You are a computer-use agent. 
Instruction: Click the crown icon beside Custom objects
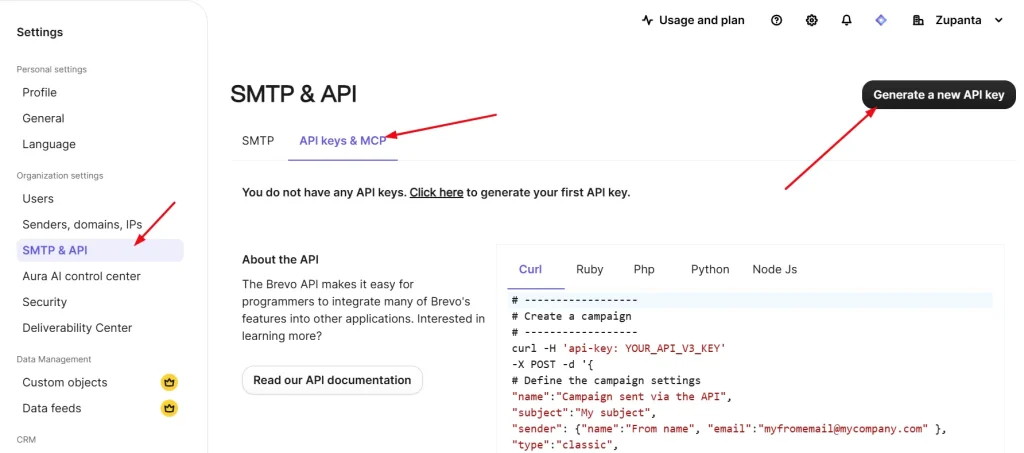pyautogui.click(x=170, y=382)
